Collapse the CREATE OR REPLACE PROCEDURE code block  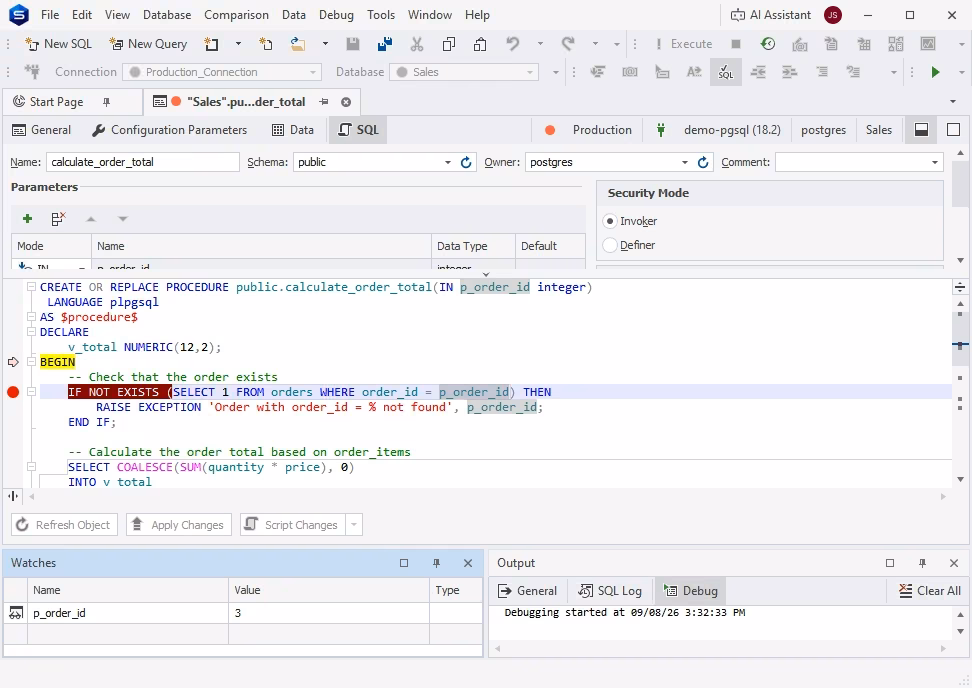point(31,287)
